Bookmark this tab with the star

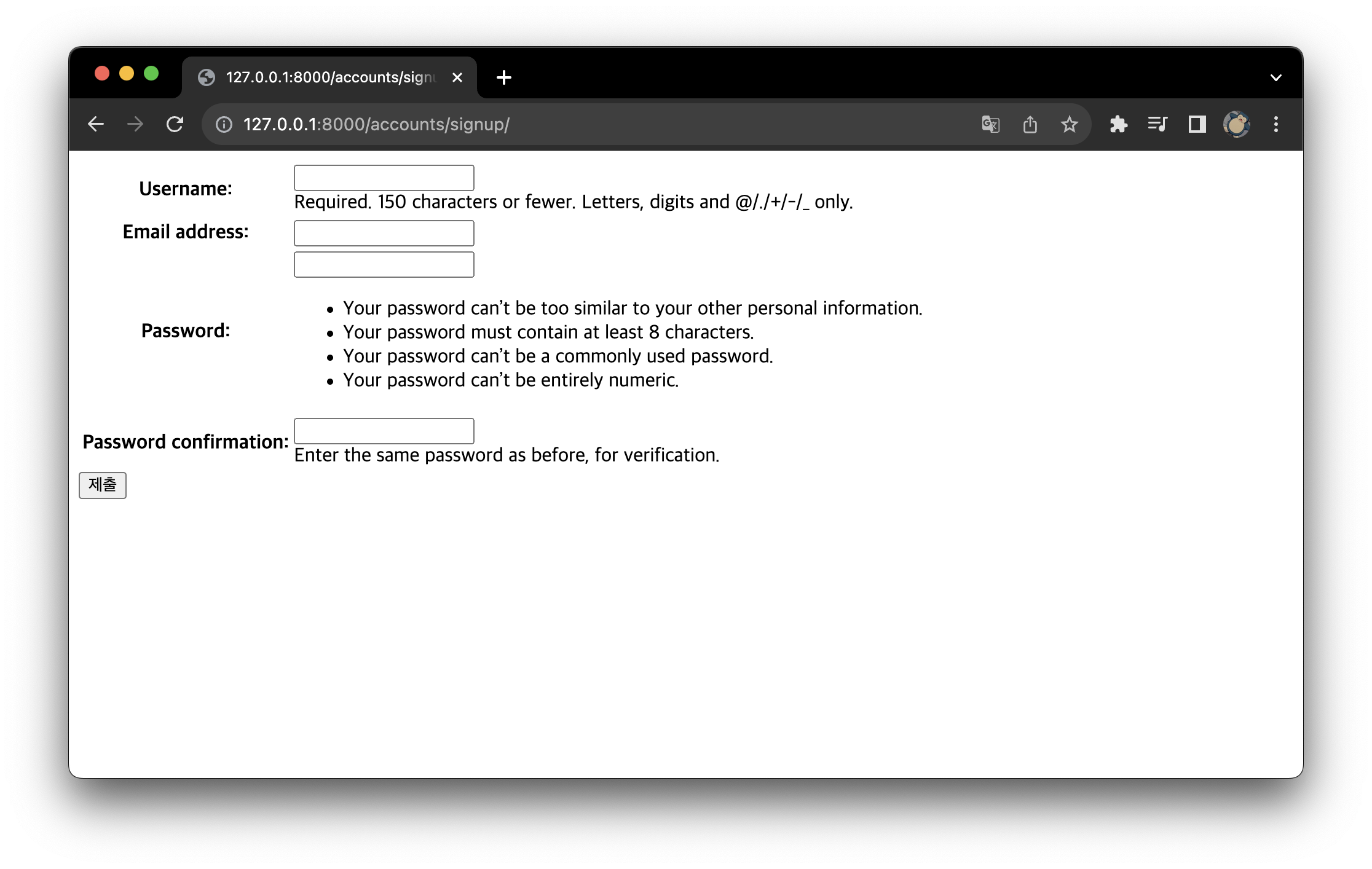(x=1070, y=125)
